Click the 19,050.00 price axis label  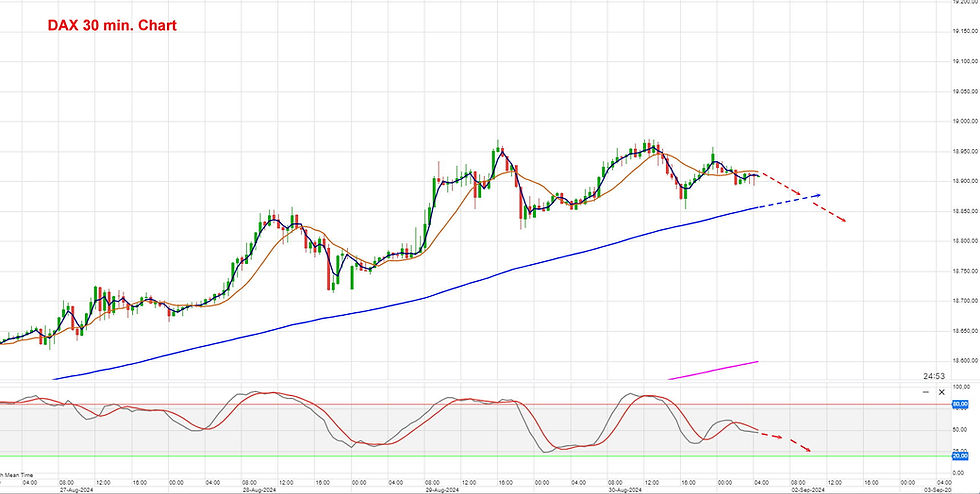point(964,91)
